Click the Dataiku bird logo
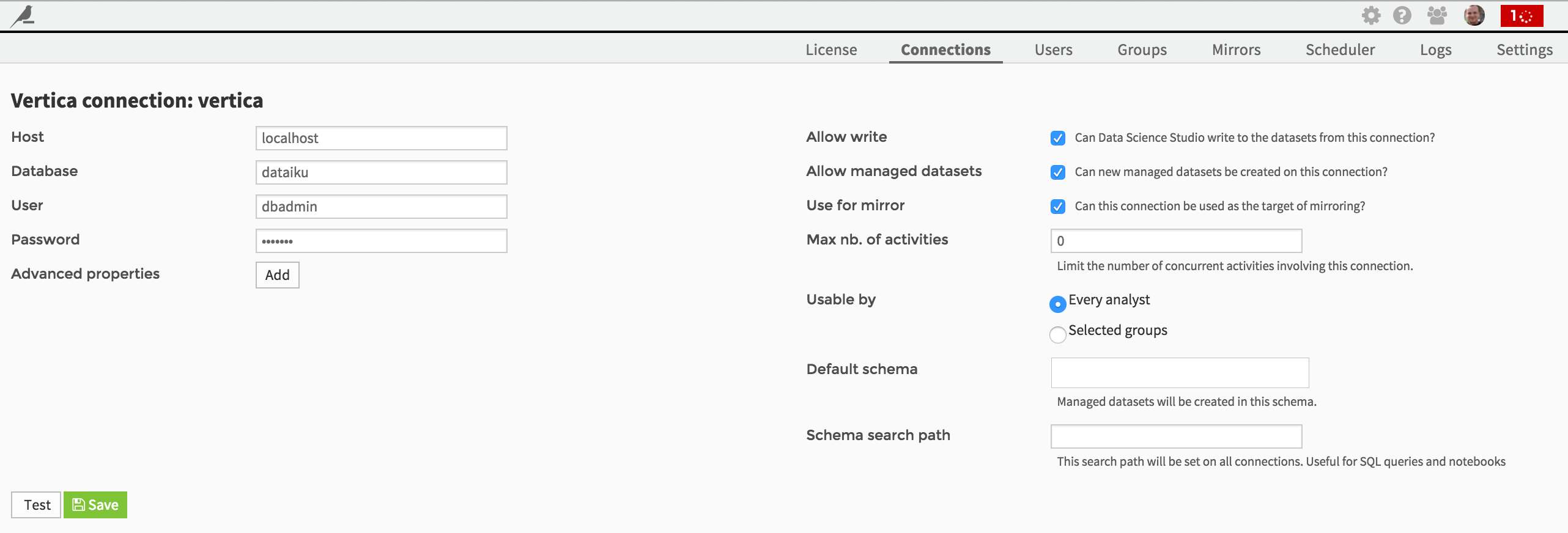Viewport: 1568px width, 533px height. click(23, 16)
